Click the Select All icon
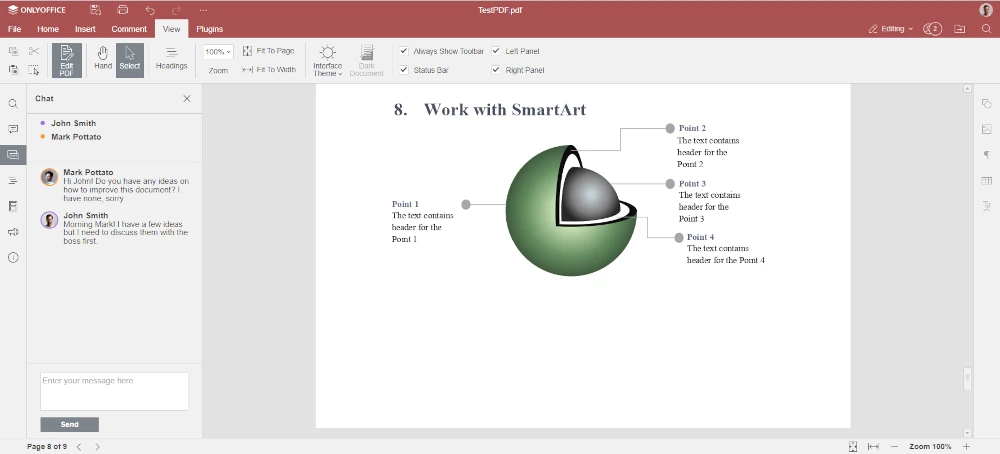 [x=34, y=70]
